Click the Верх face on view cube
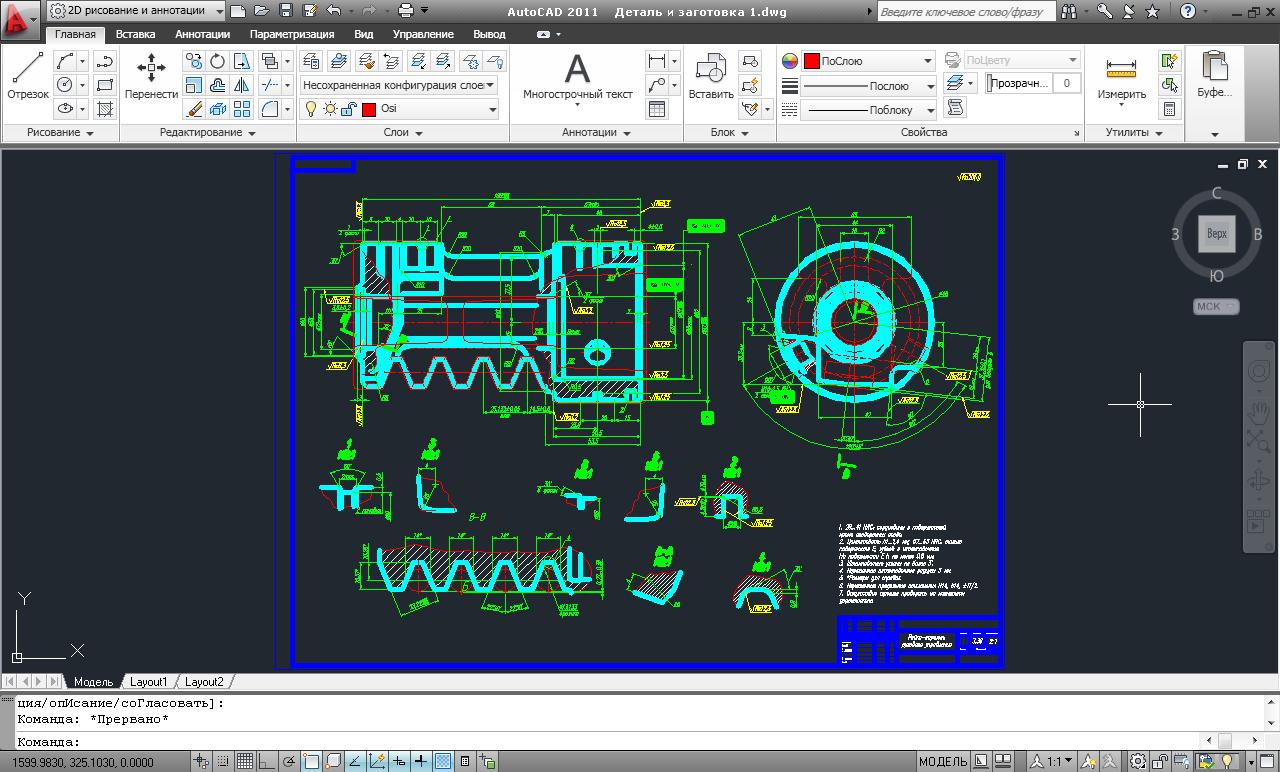1284x772 pixels. pyautogui.click(x=1216, y=234)
